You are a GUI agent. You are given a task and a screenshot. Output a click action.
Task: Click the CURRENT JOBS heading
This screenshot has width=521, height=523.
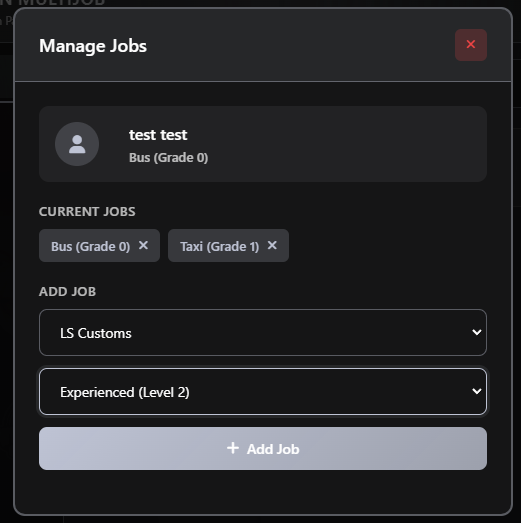tap(87, 212)
